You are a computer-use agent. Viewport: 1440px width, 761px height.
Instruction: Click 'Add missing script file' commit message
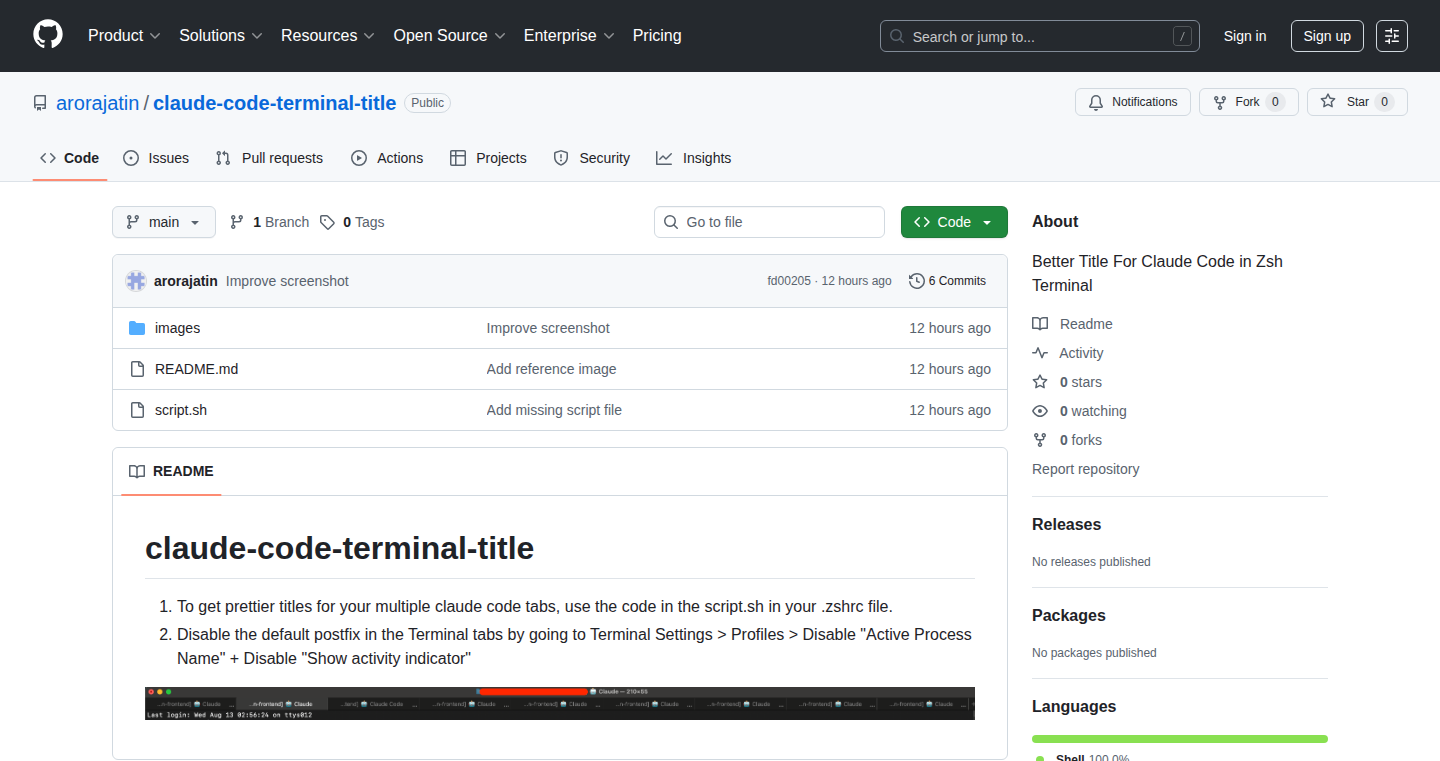click(x=554, y=410)
